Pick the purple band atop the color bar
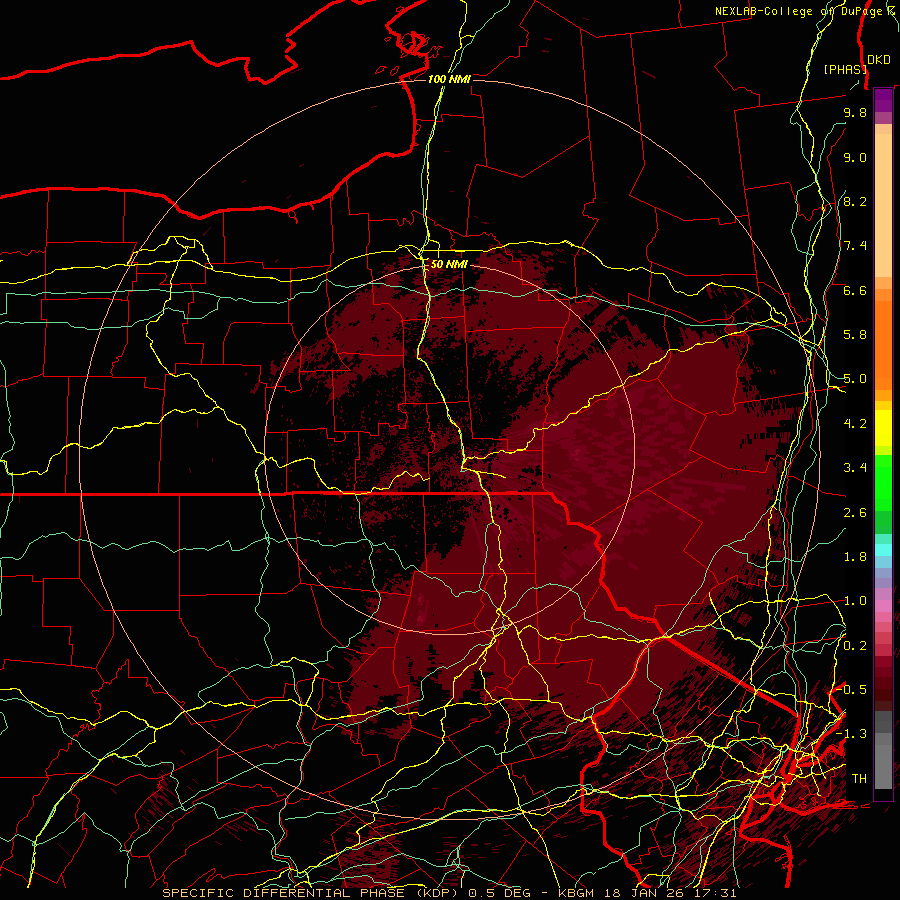900x900 pixels. [883, 100]
